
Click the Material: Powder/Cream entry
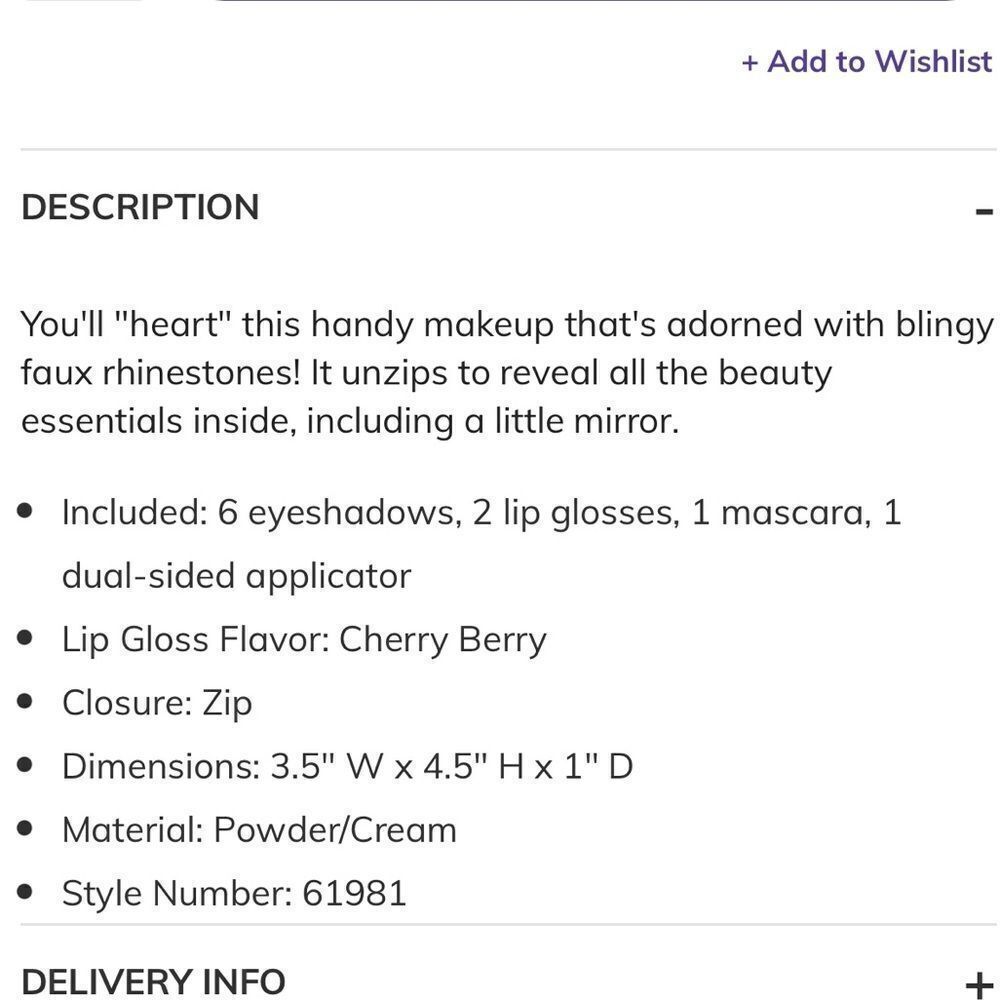[x=259, y=829]
